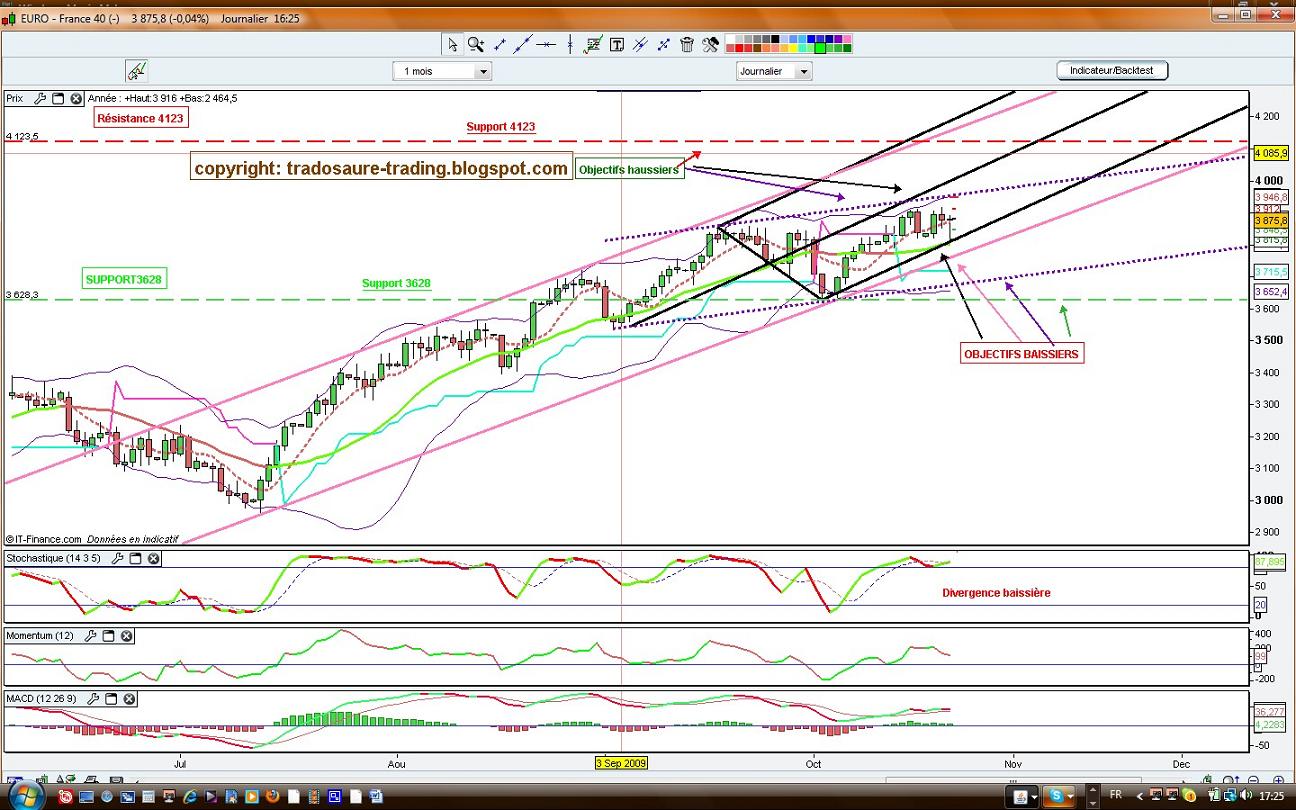Click the green drawing icon above the chart
Image resolution: width=1296 pixels, height=810 pixels.
click(x=137, y=71)
